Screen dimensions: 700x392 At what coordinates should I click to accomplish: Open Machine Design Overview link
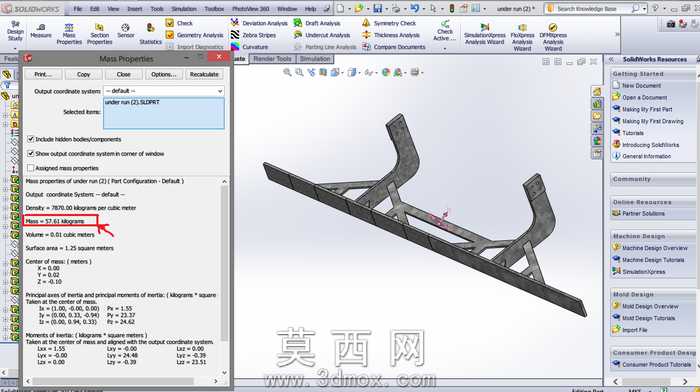tap(655, 248)
